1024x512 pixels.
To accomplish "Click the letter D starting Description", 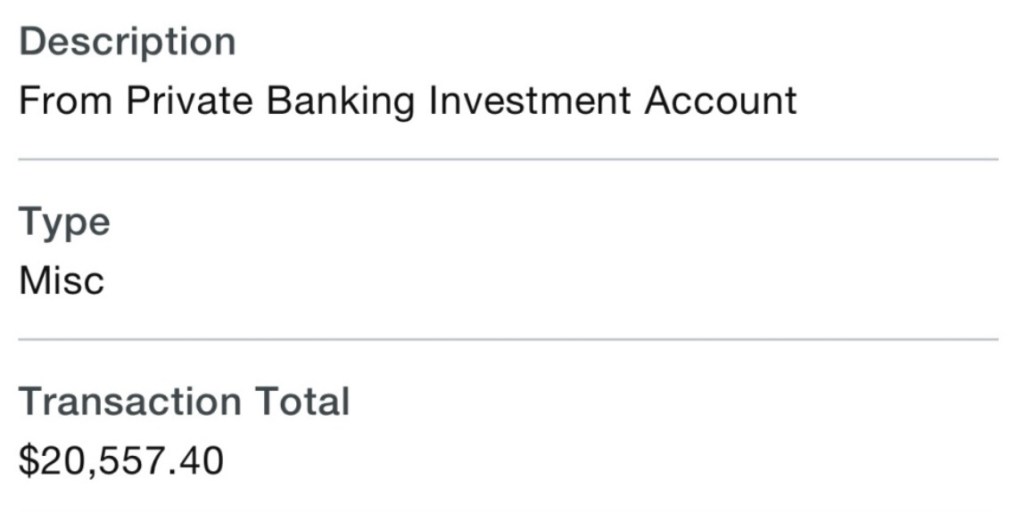I will pos(32,43).
